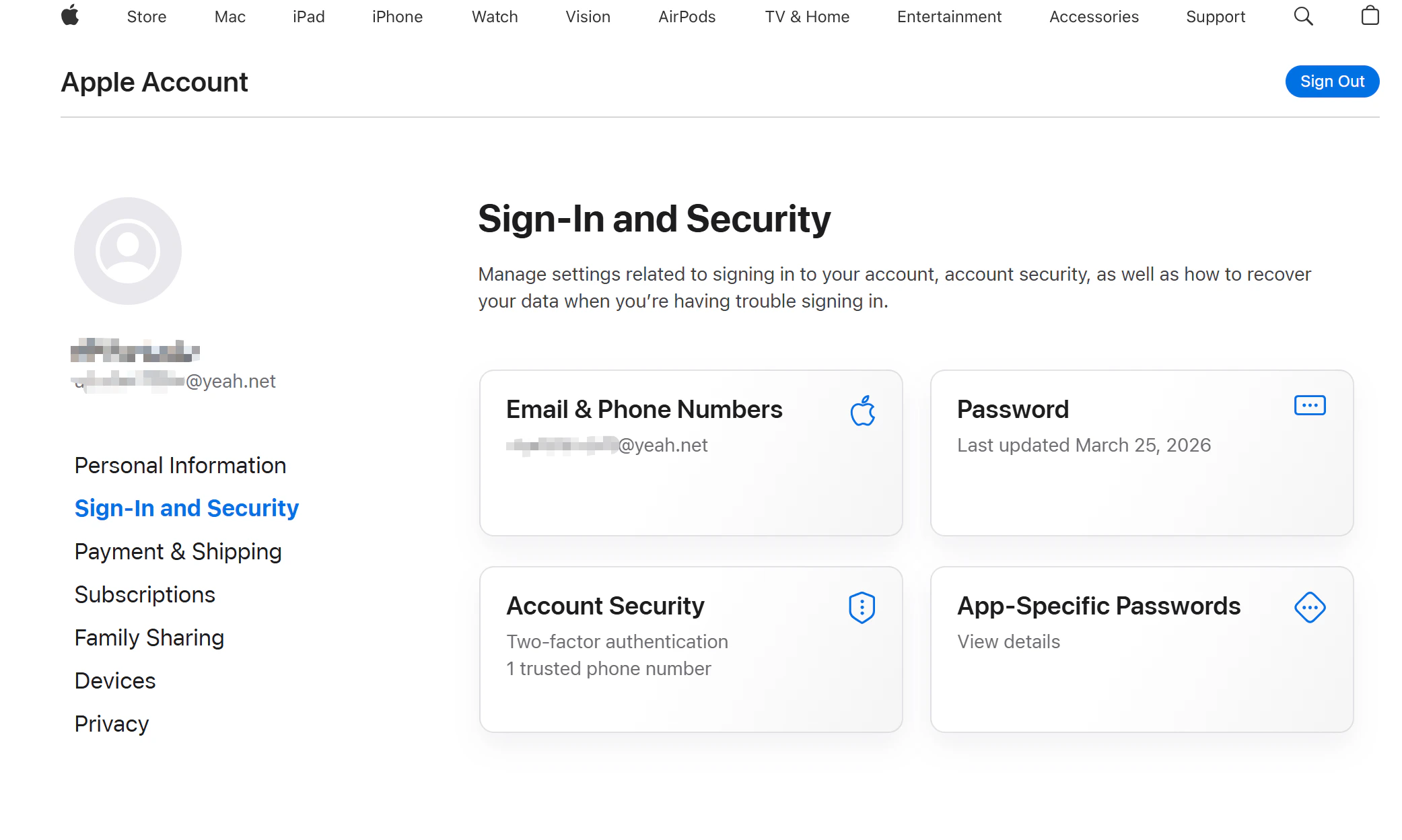This screenshot has height=840, width=1402.
Task: Click the Sign Out button
Action: 1332,81
